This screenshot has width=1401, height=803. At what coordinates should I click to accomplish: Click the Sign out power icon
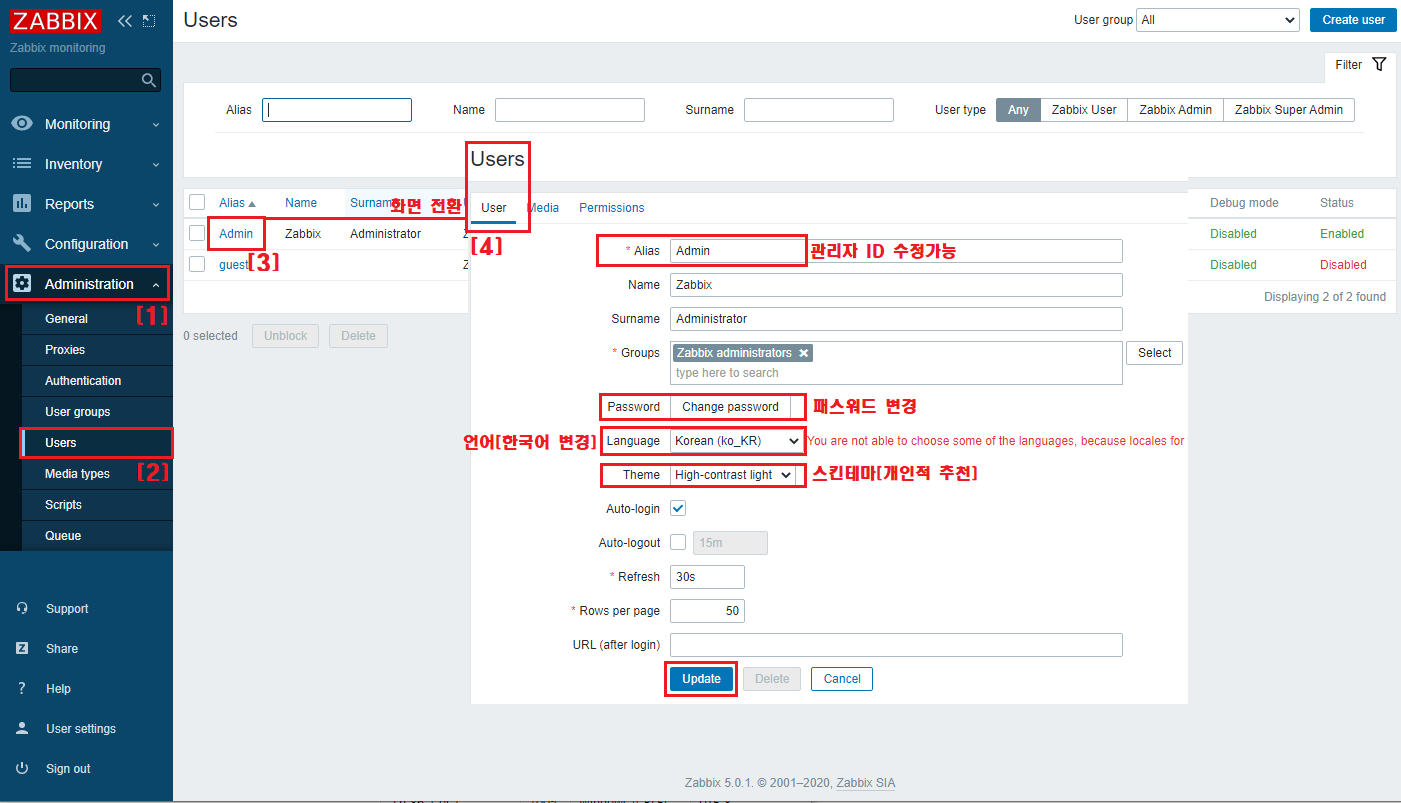click(22, 768)
